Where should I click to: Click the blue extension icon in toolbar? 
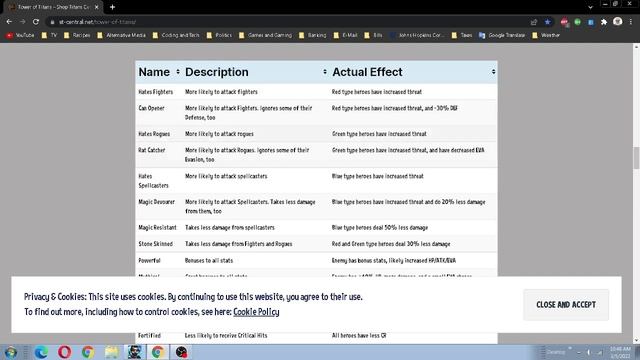click(591, 22)
